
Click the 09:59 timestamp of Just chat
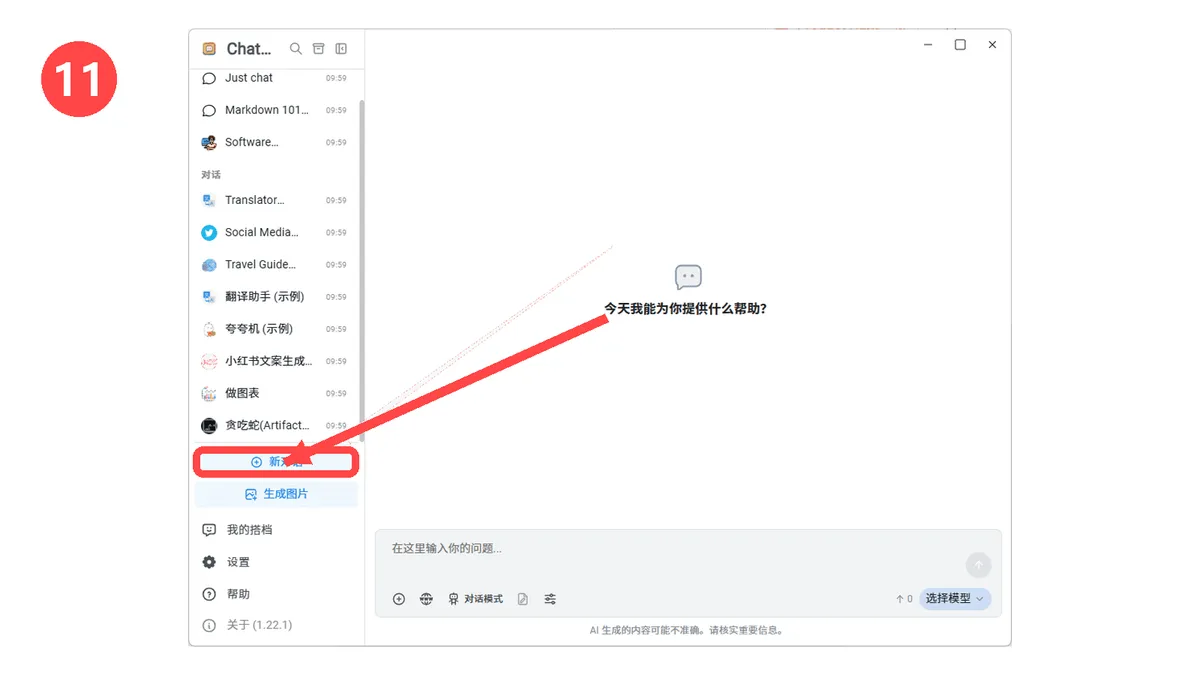(x=336, y=78)
